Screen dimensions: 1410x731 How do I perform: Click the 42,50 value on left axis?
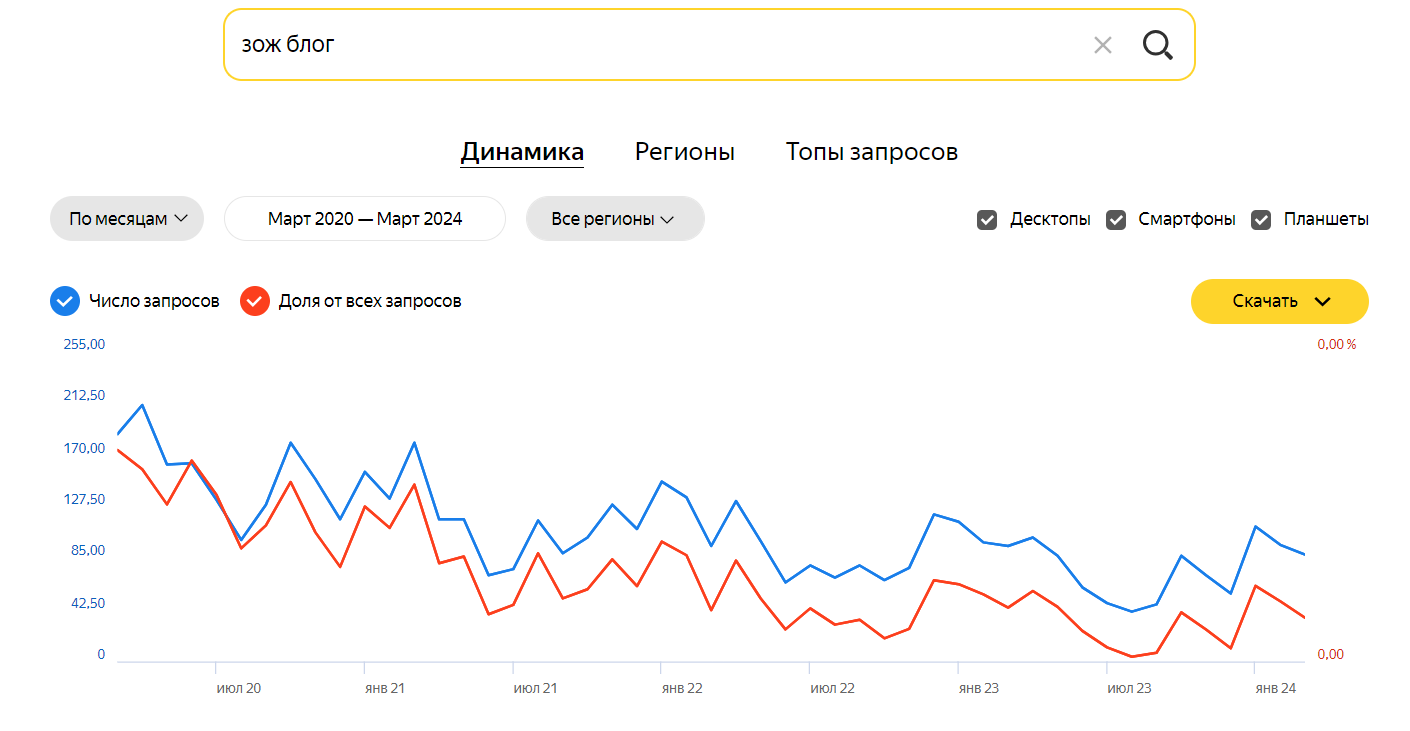coord(88,603)
